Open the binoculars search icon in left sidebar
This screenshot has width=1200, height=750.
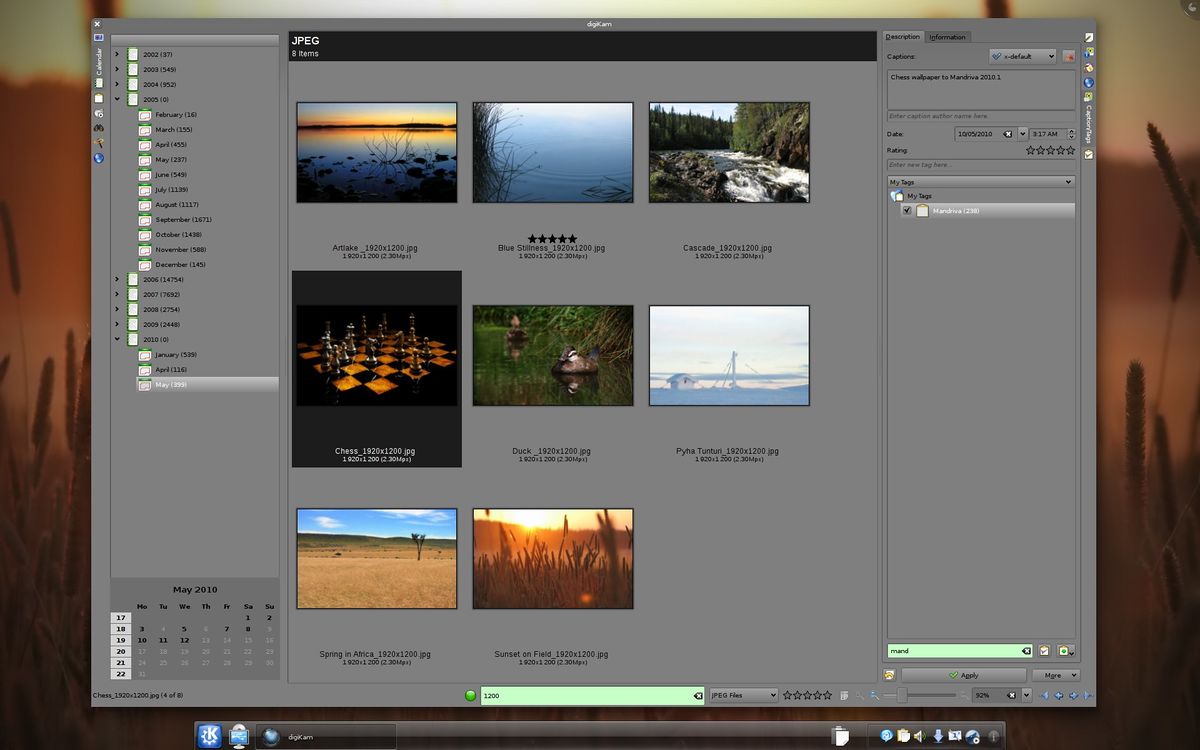tap(99, 128)
